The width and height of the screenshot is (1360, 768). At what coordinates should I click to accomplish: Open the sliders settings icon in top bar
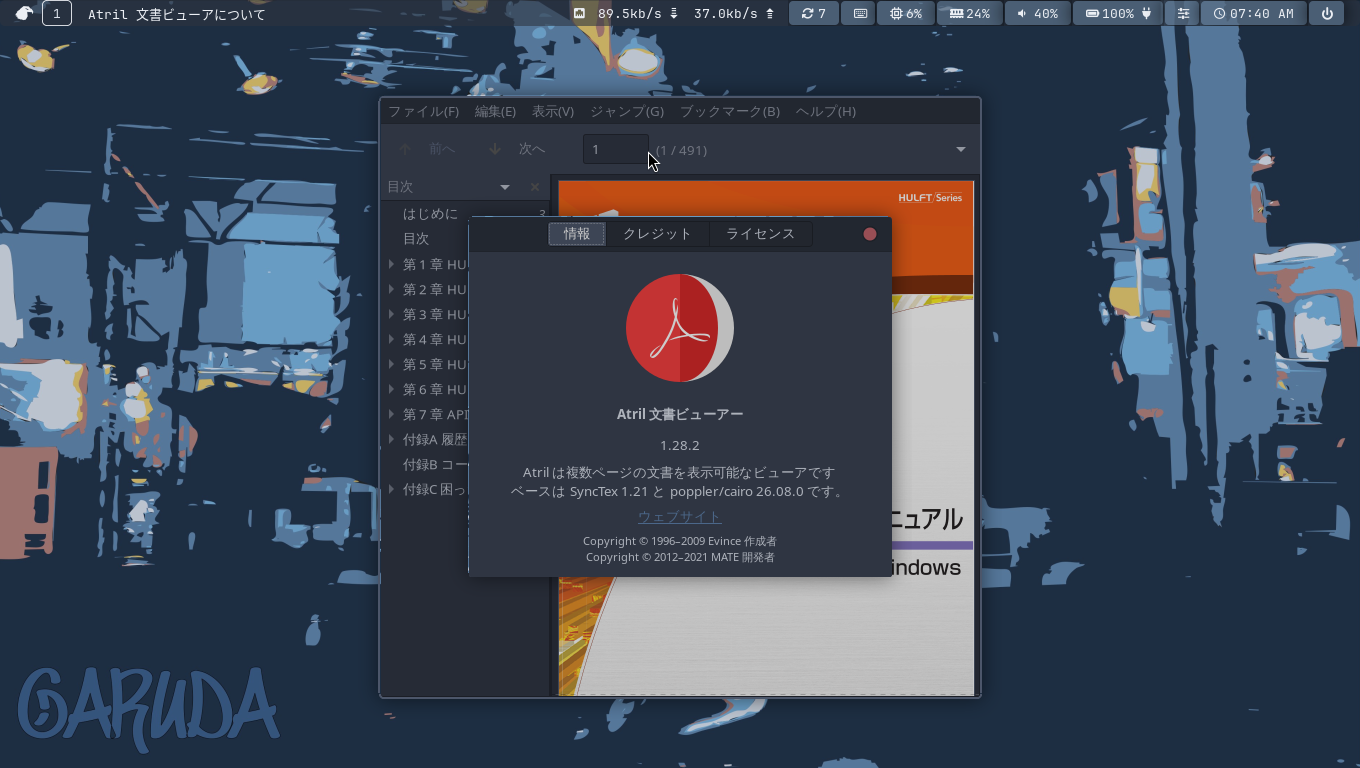(x=1184, y=13)
